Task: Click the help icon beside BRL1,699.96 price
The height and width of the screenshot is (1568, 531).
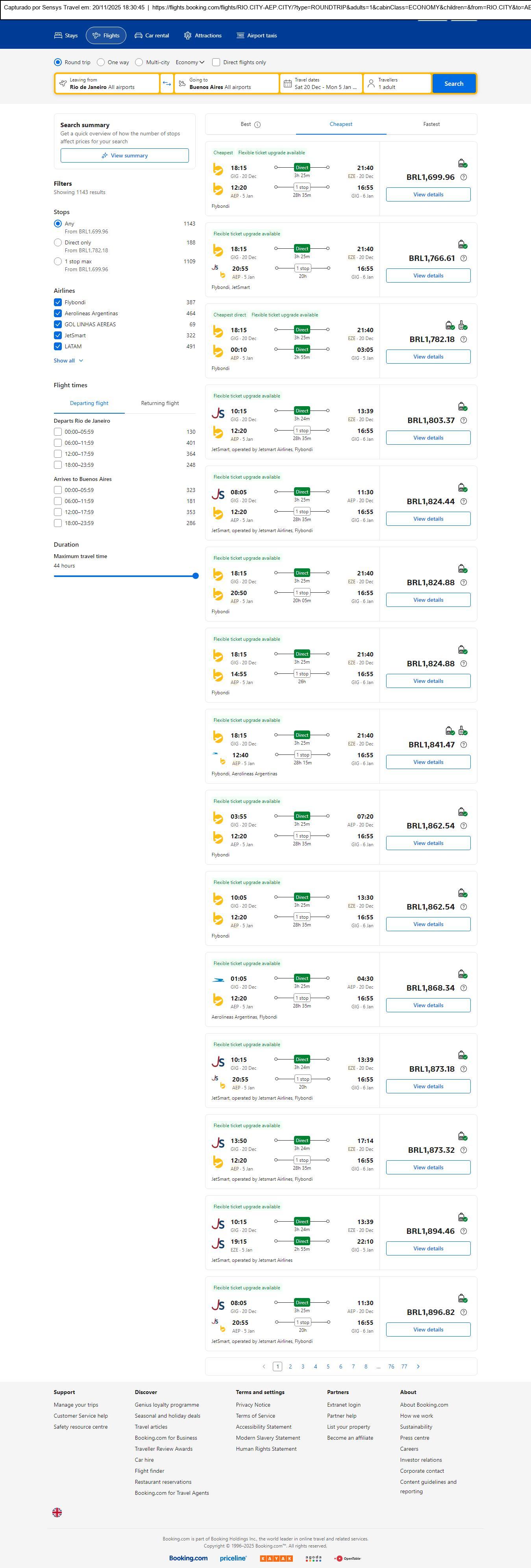Action: [464, 177]
